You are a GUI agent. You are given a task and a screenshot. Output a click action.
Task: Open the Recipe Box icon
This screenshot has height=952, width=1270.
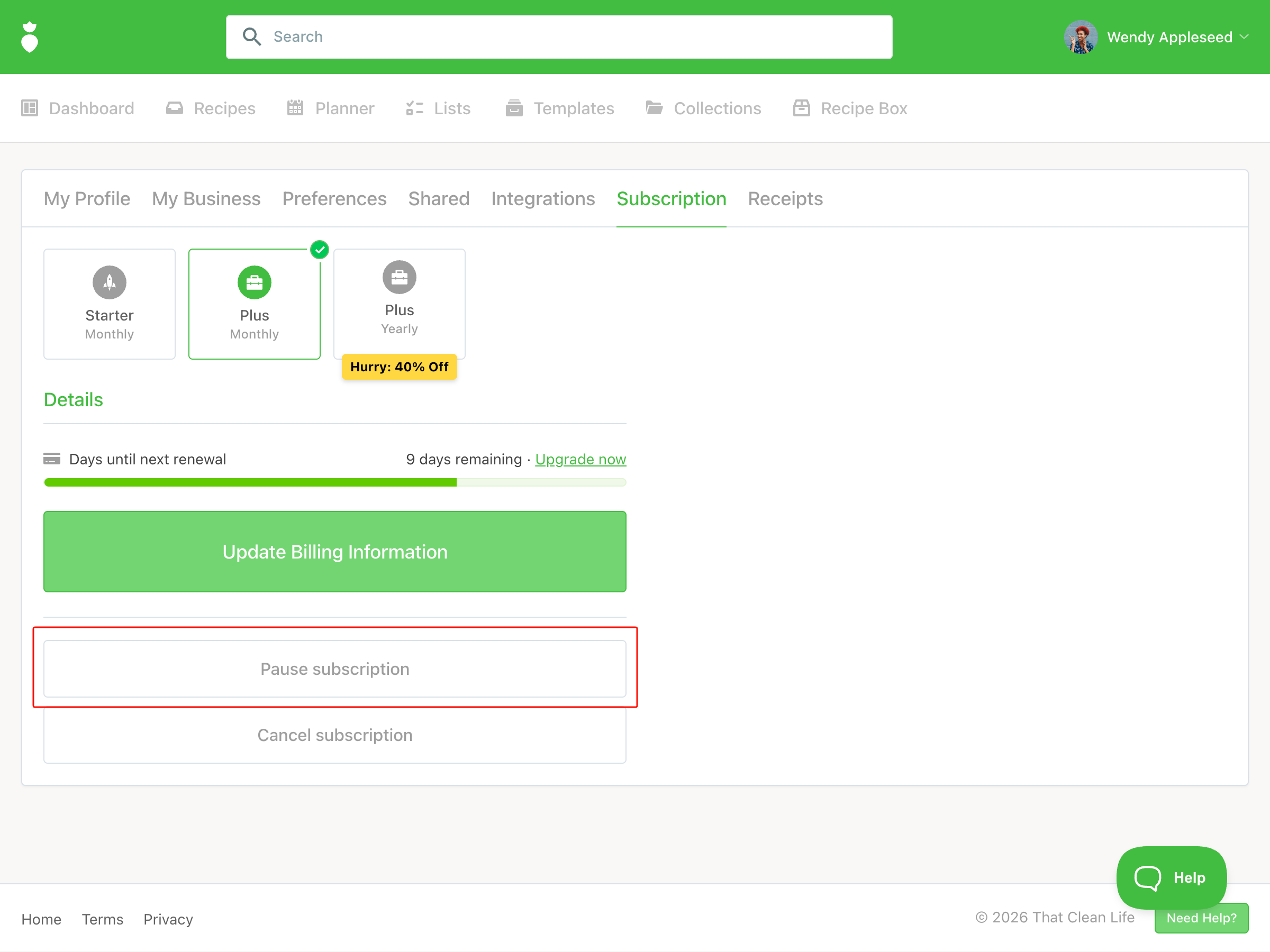pos(802,108)
